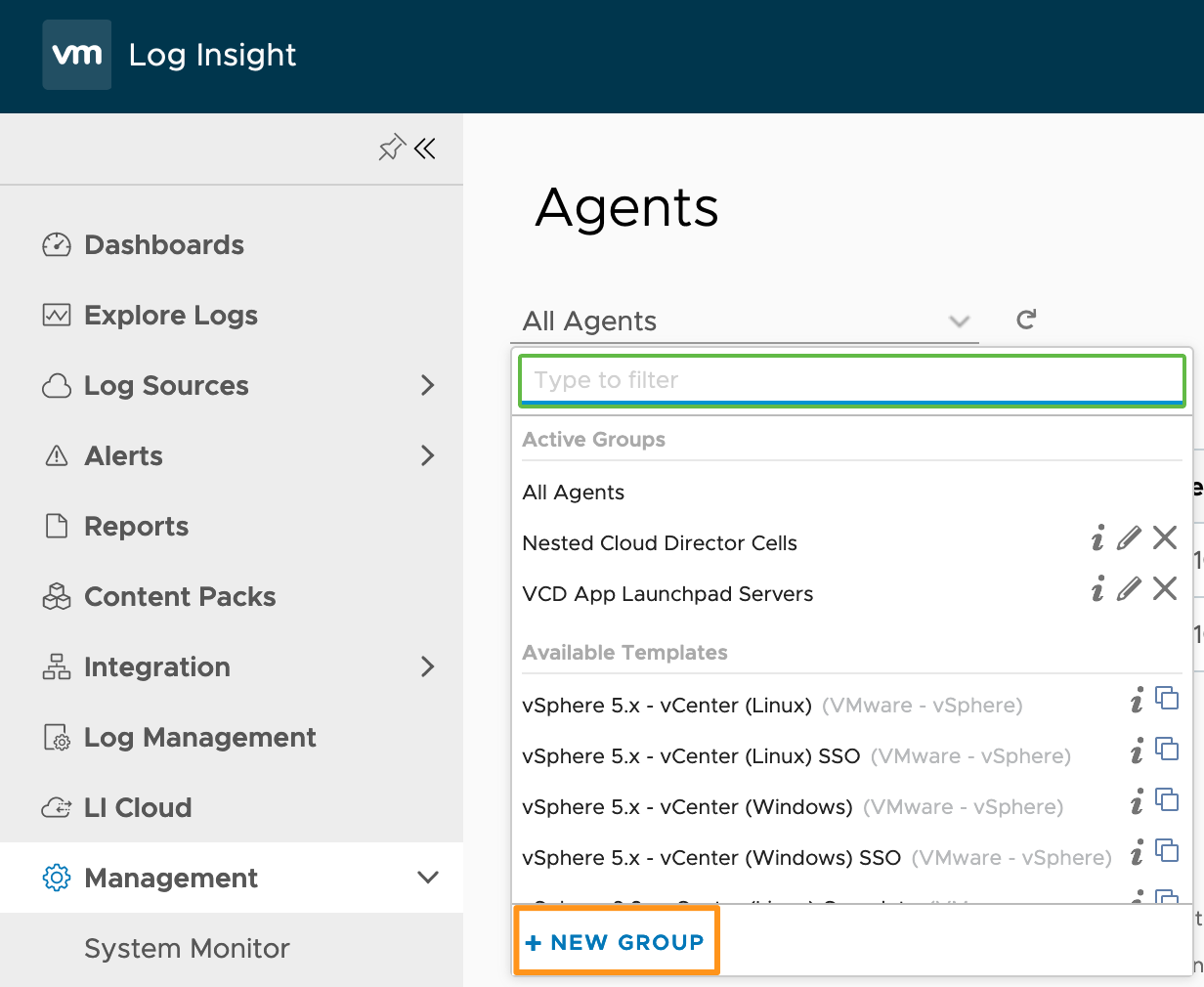Show info for Nested Cloud Director Cells
The height and width of the screenshot is (987, 1204).
[x=1097, y=537]
